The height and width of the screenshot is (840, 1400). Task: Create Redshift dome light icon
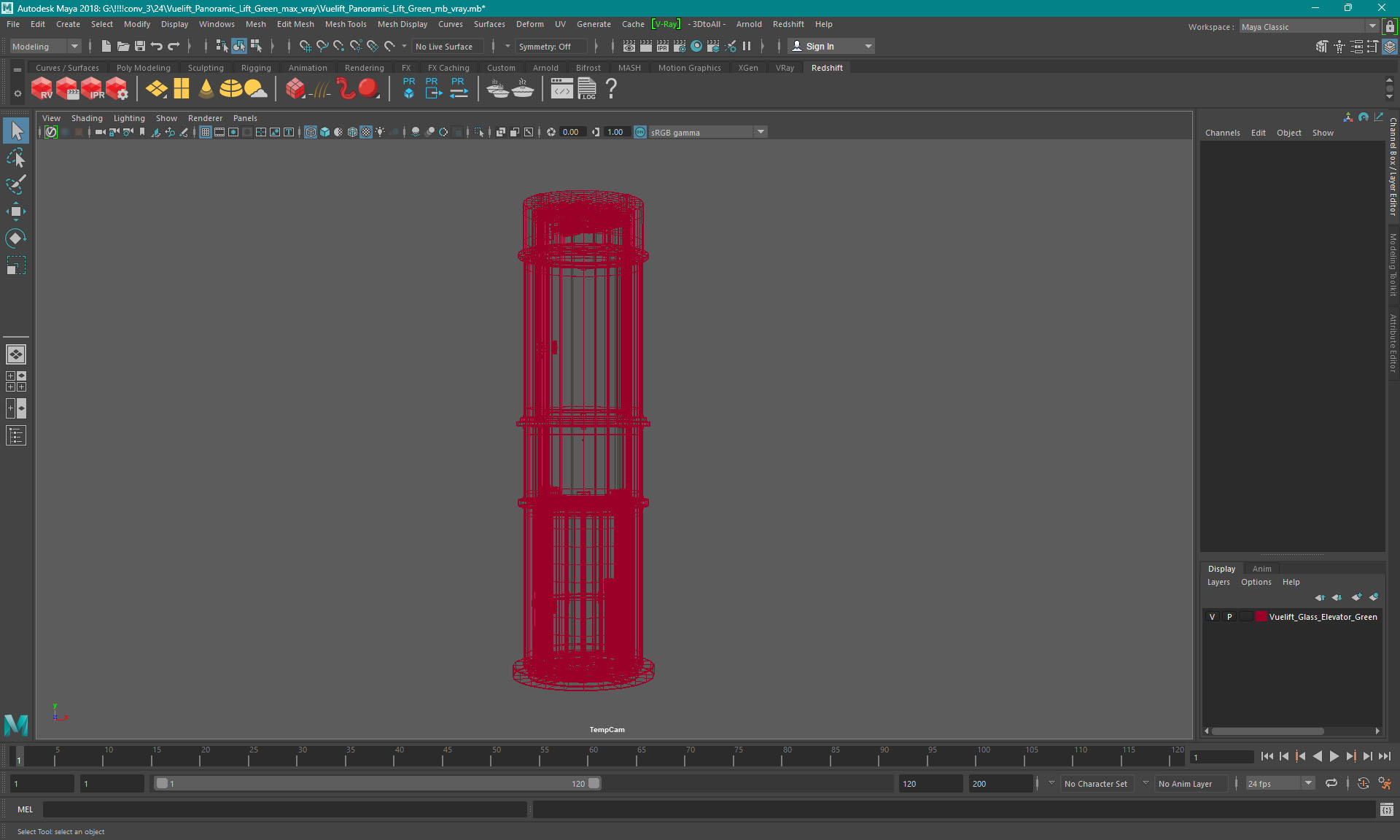(231, 89)
